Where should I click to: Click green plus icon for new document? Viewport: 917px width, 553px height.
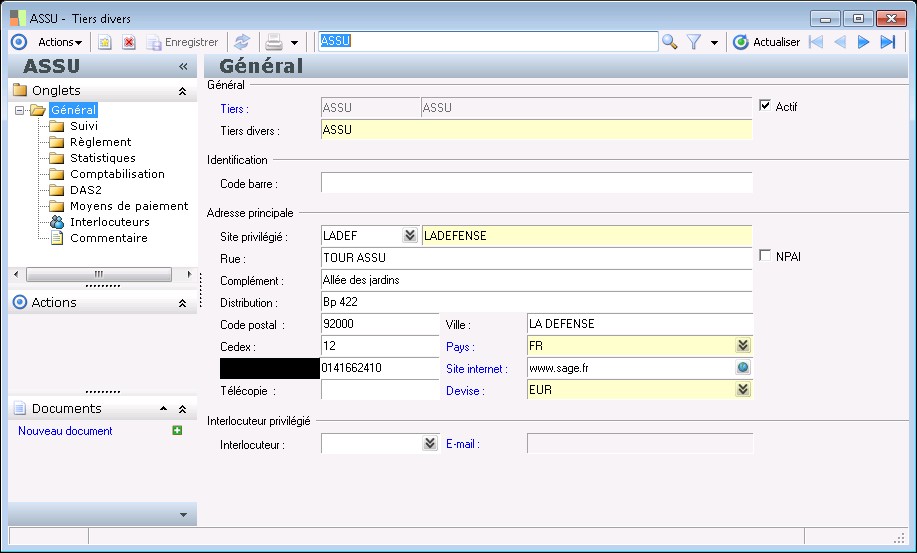coord(177,431)
